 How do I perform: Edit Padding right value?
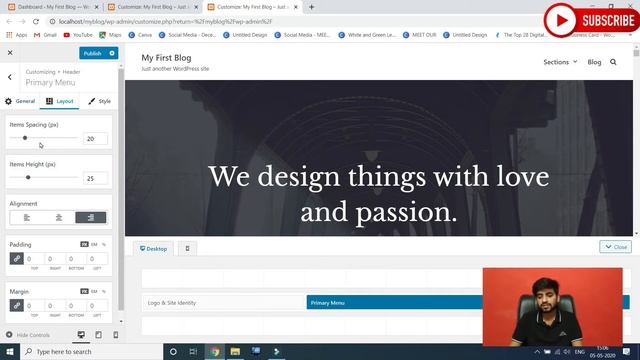(x=55, y=259)
